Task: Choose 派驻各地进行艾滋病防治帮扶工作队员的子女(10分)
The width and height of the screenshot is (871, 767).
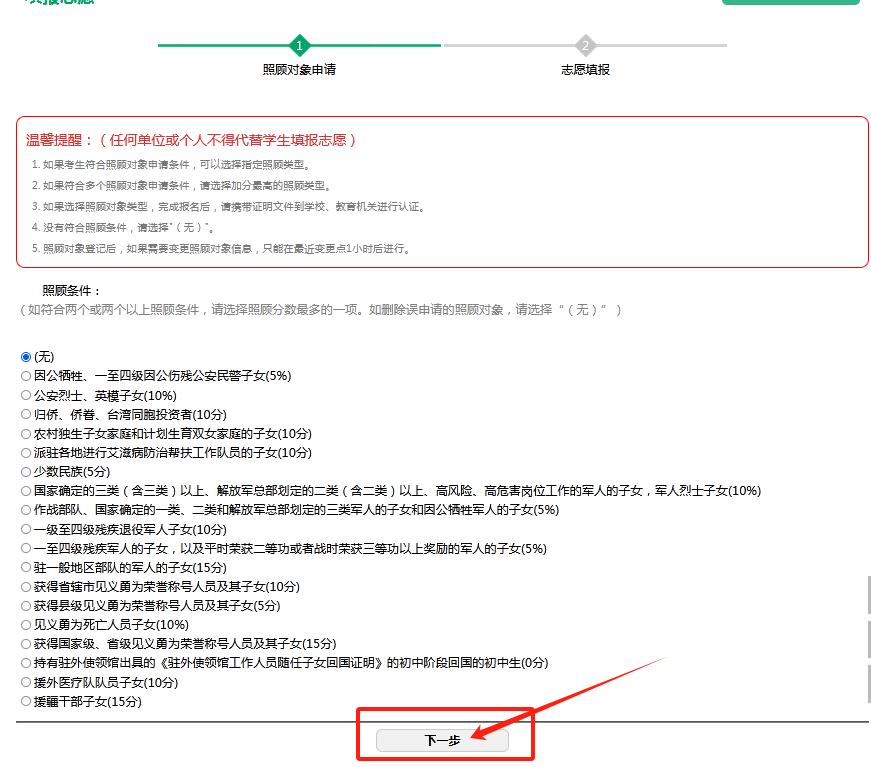Action: click(26, 453)
